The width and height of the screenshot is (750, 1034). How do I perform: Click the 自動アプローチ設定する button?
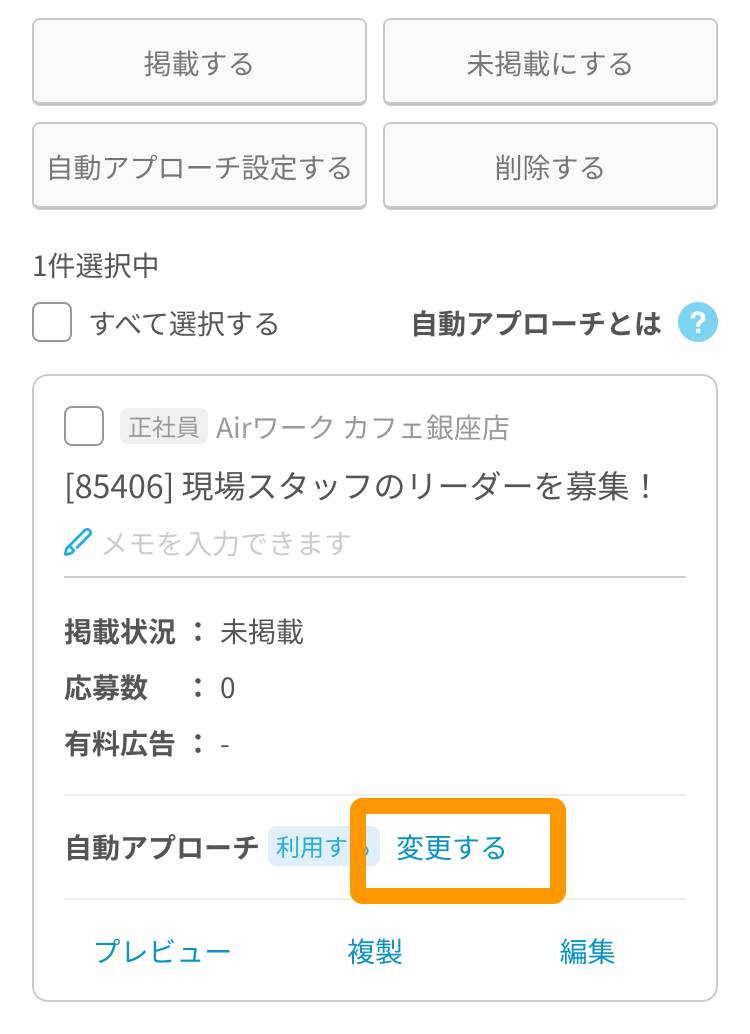(199, 166)
